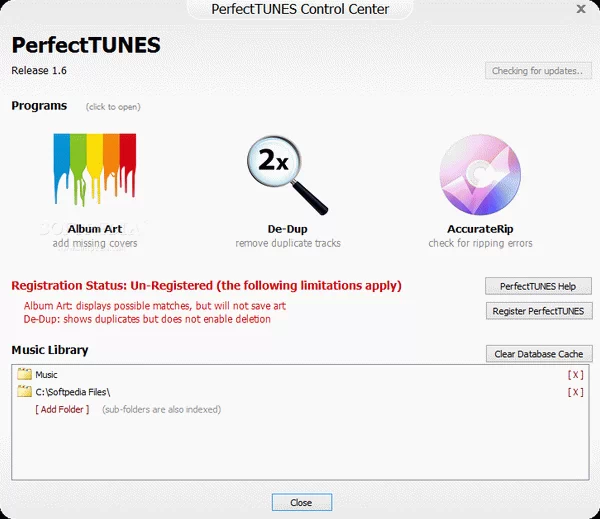Screen dimensions: 600x519
Task: Remove C:\Softpedia Files\ with its [X]
Action: pos(575,392)
